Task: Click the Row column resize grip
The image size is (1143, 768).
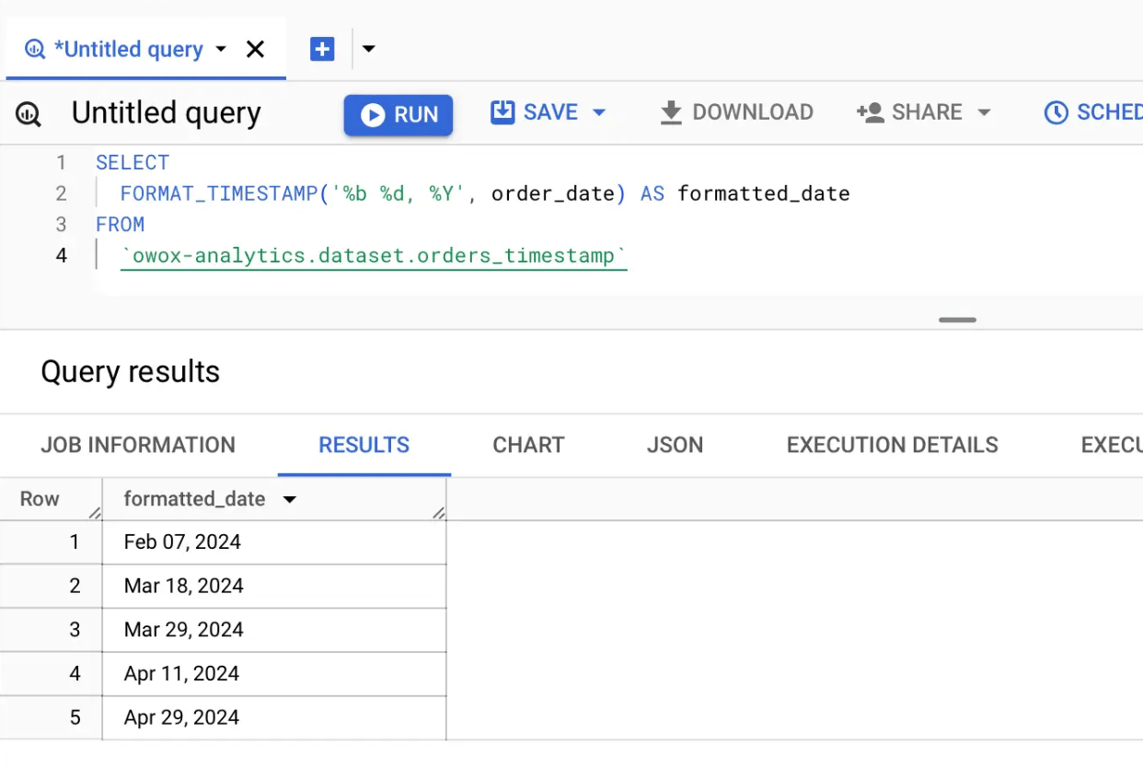Action: tap(95, 513)
